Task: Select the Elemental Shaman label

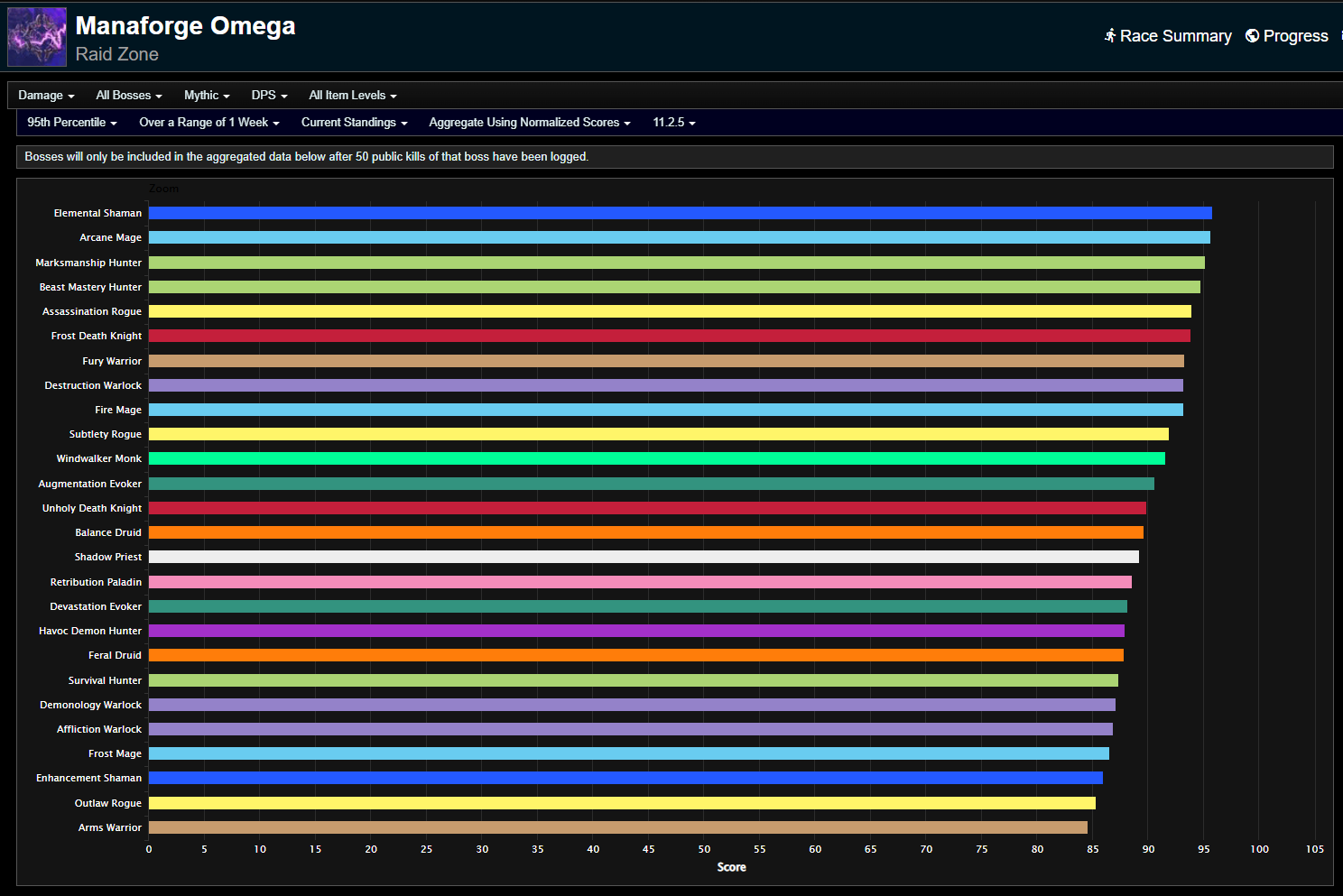Action: pyautogui.click(x=97, y=213)
